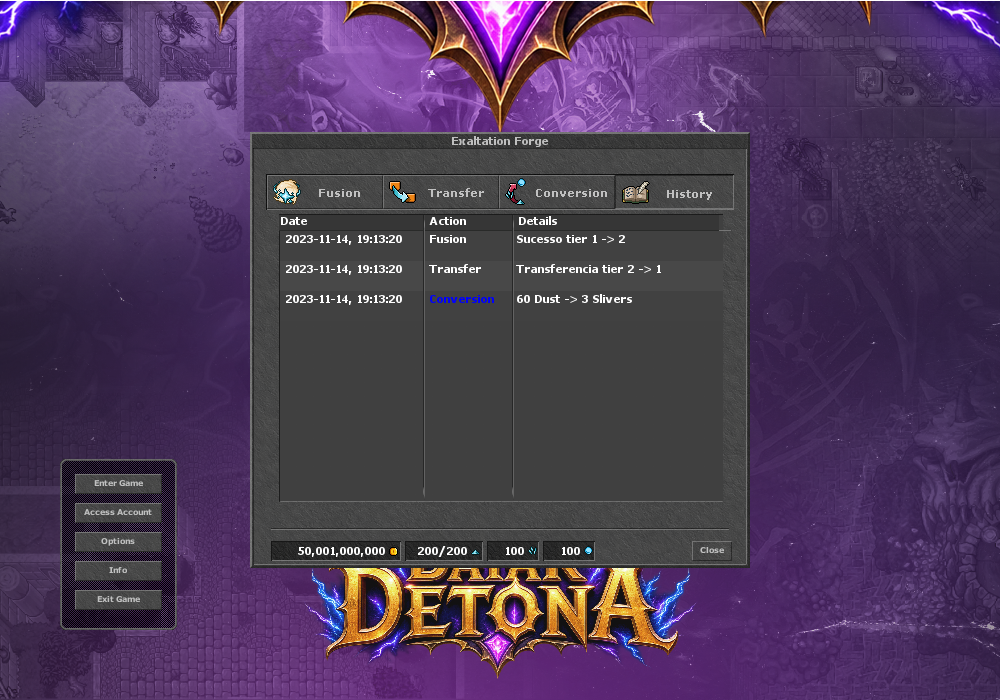Click the Enter Game button
This screenshot has width=1000, height=700.
118,483
